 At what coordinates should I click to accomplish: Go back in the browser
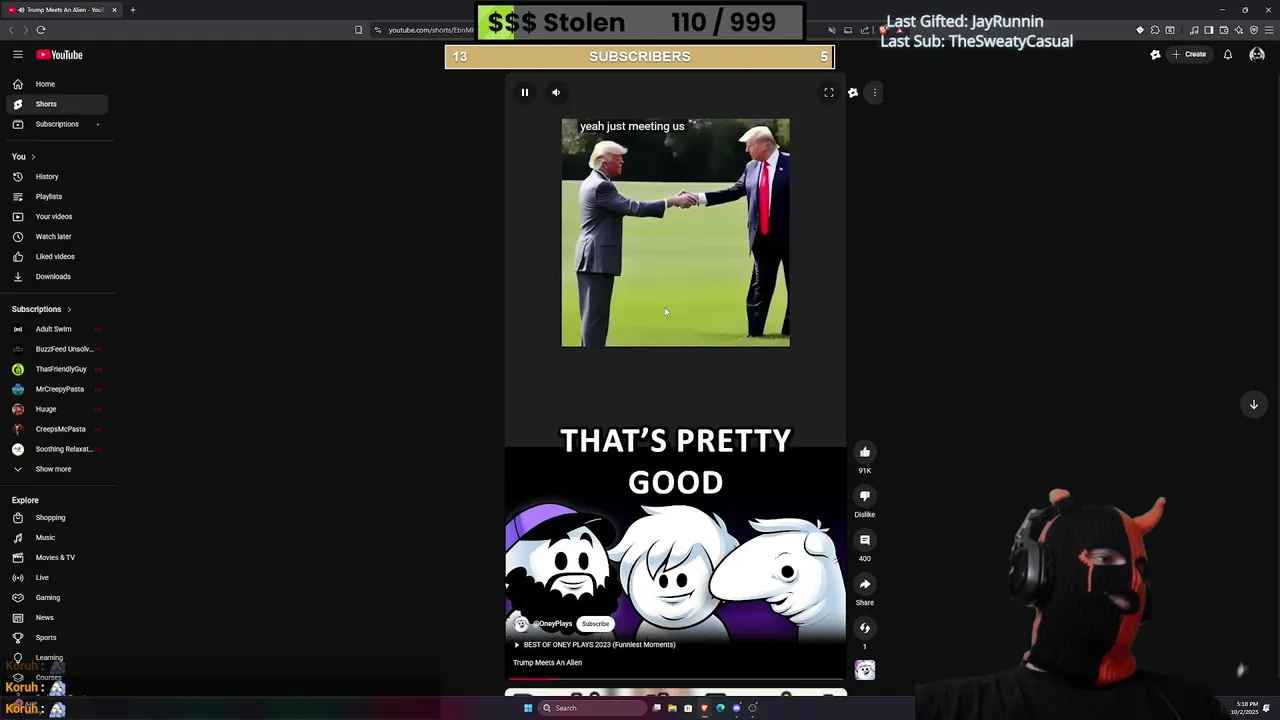tap(11, 30)
